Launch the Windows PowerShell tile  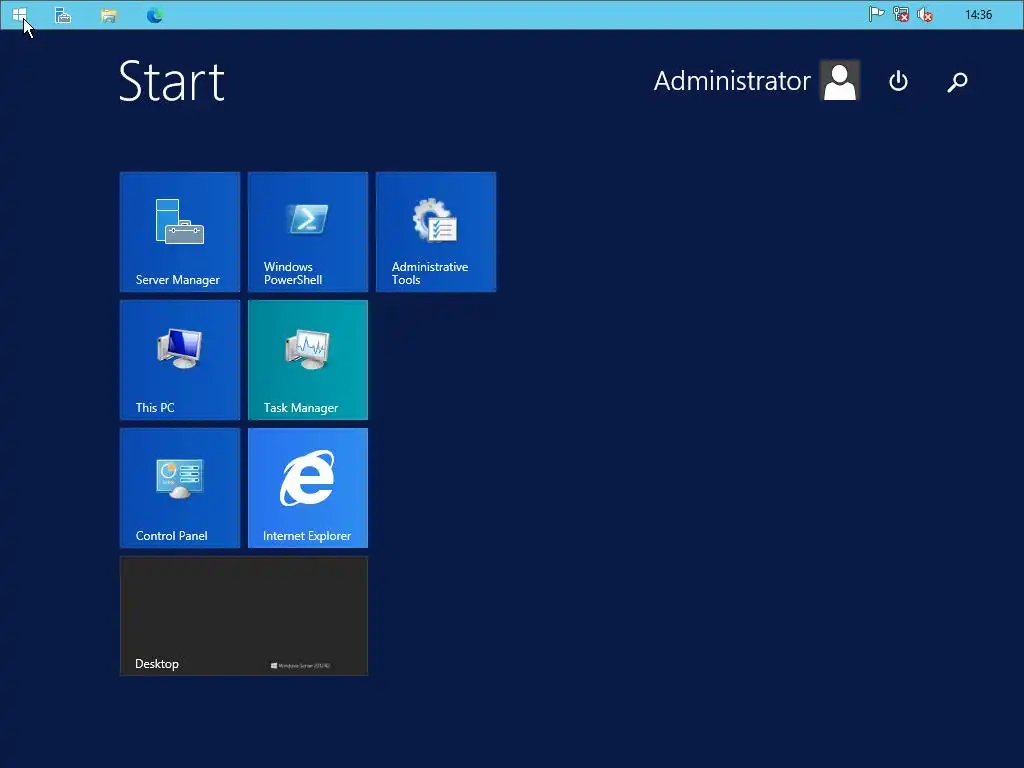(308, 232)
